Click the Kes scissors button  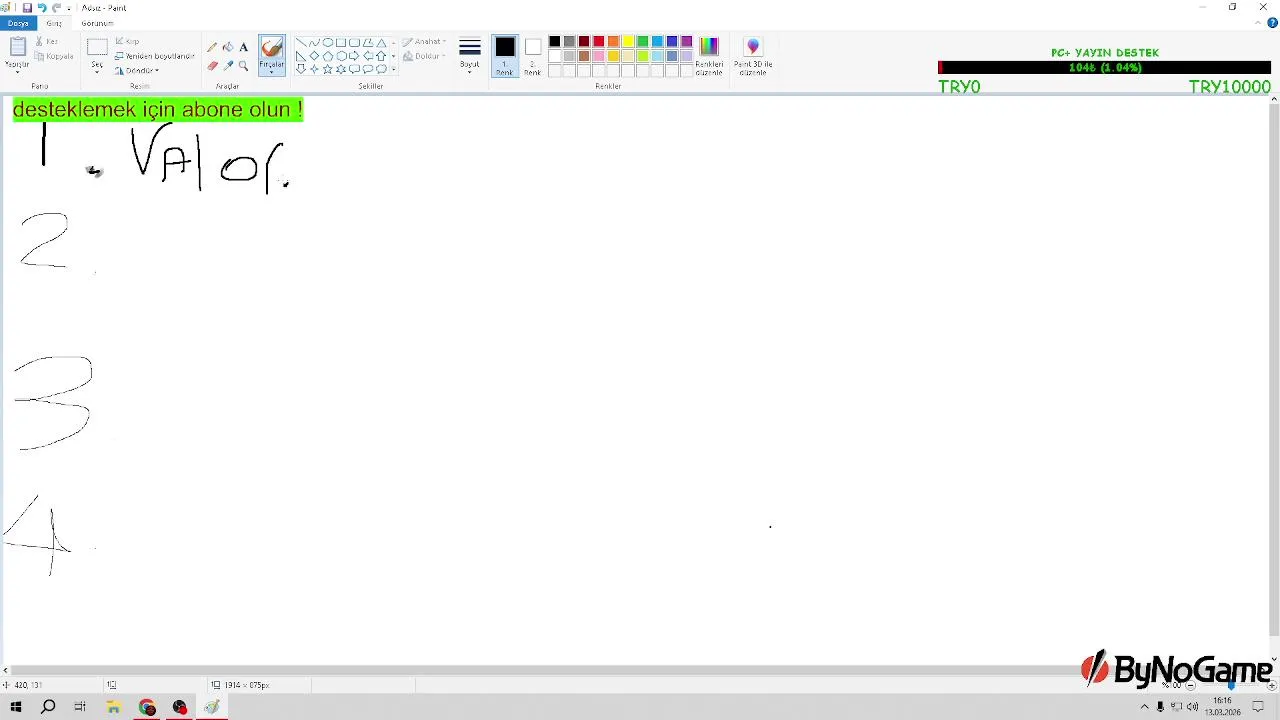[x=47, y=42]
